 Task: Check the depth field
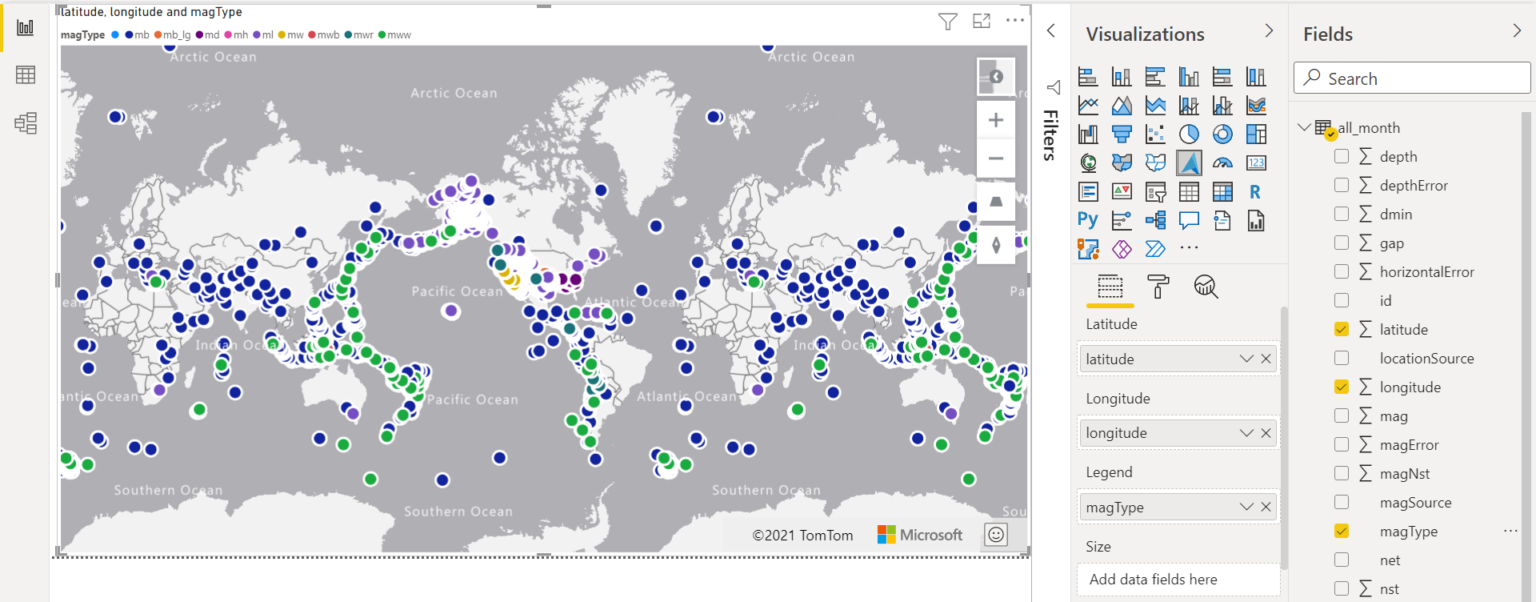coord(1343,156)
